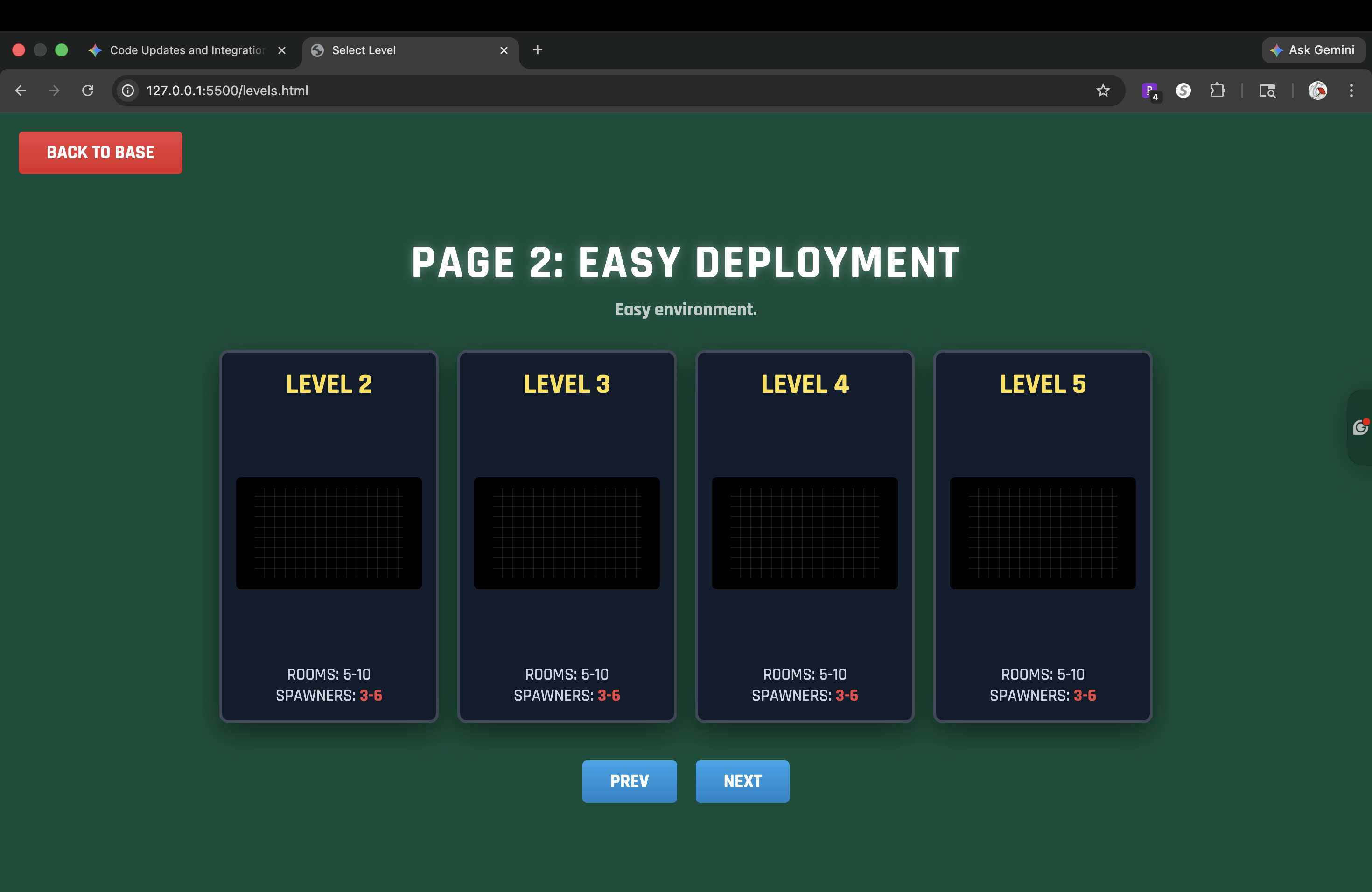Image resolution: width=1372 pixels, height=892 pixels.
Task: Close the Select Level tab
Action: (504, 50)
